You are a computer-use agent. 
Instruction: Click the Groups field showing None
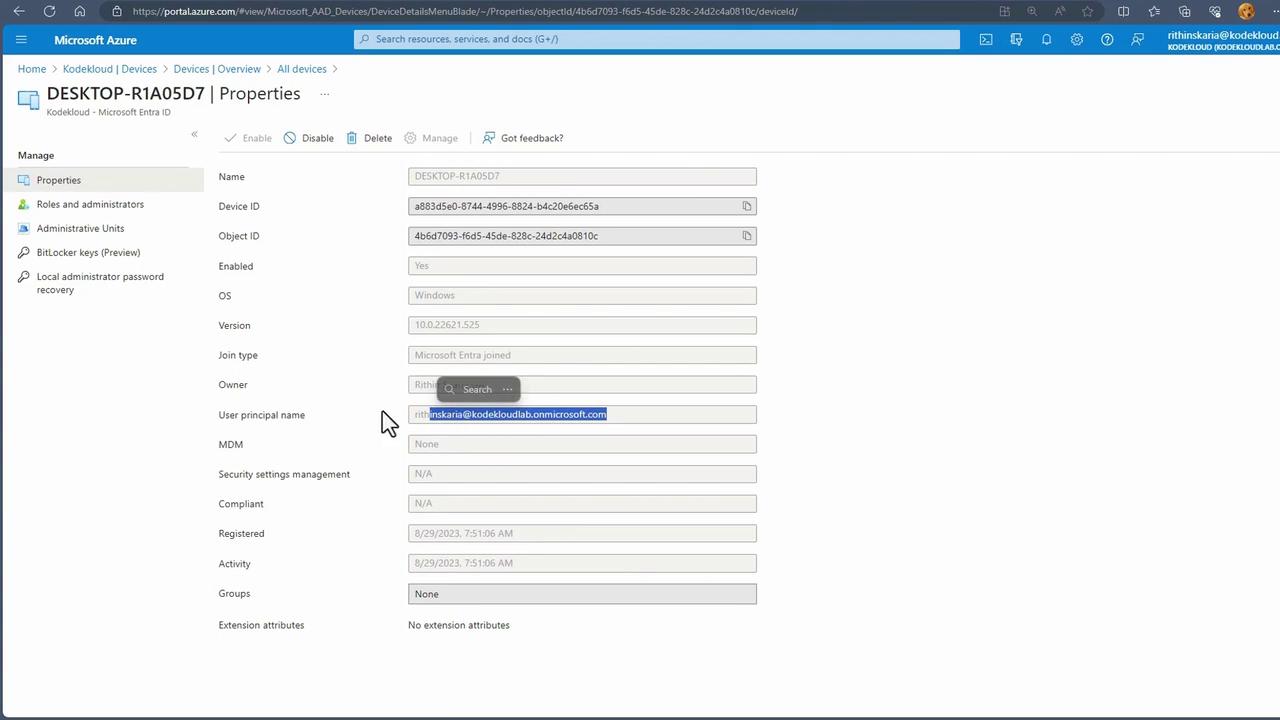(582, 594)
